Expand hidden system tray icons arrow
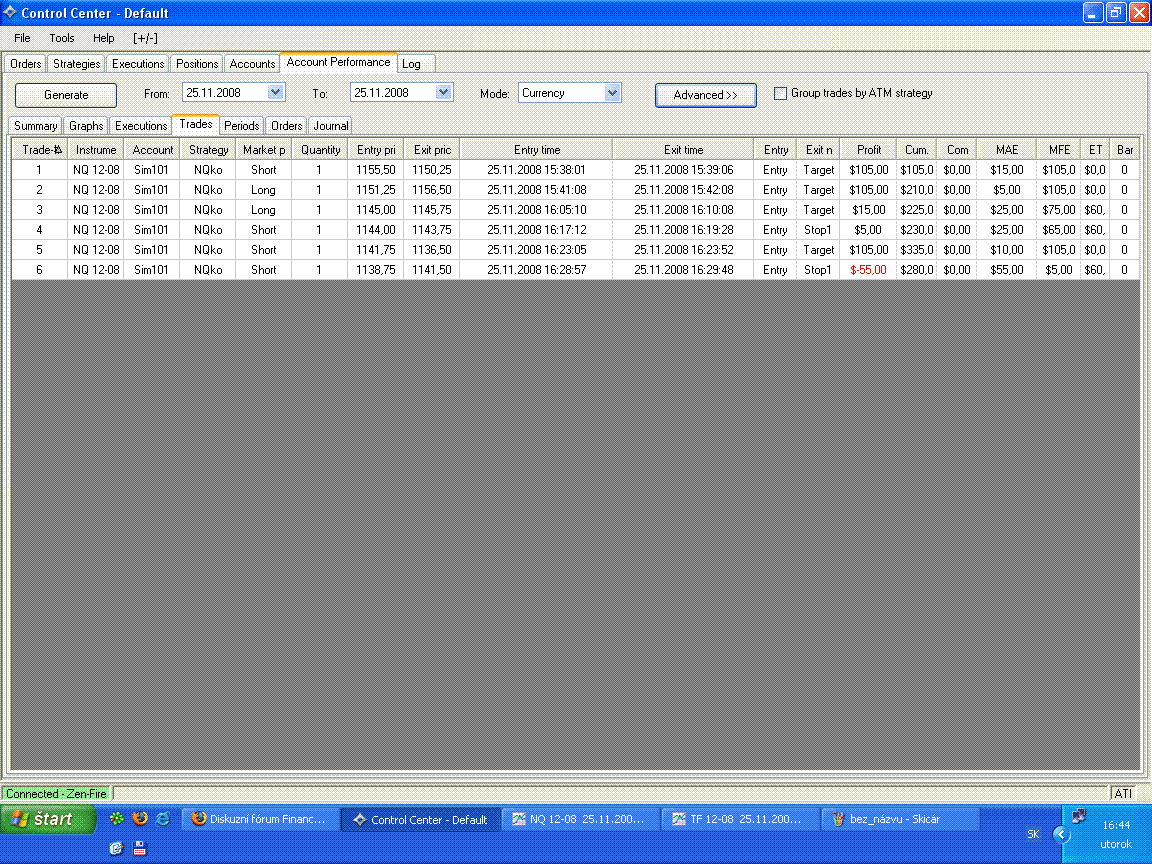Screen dimensions: 1152x864 pos(1062,834)
